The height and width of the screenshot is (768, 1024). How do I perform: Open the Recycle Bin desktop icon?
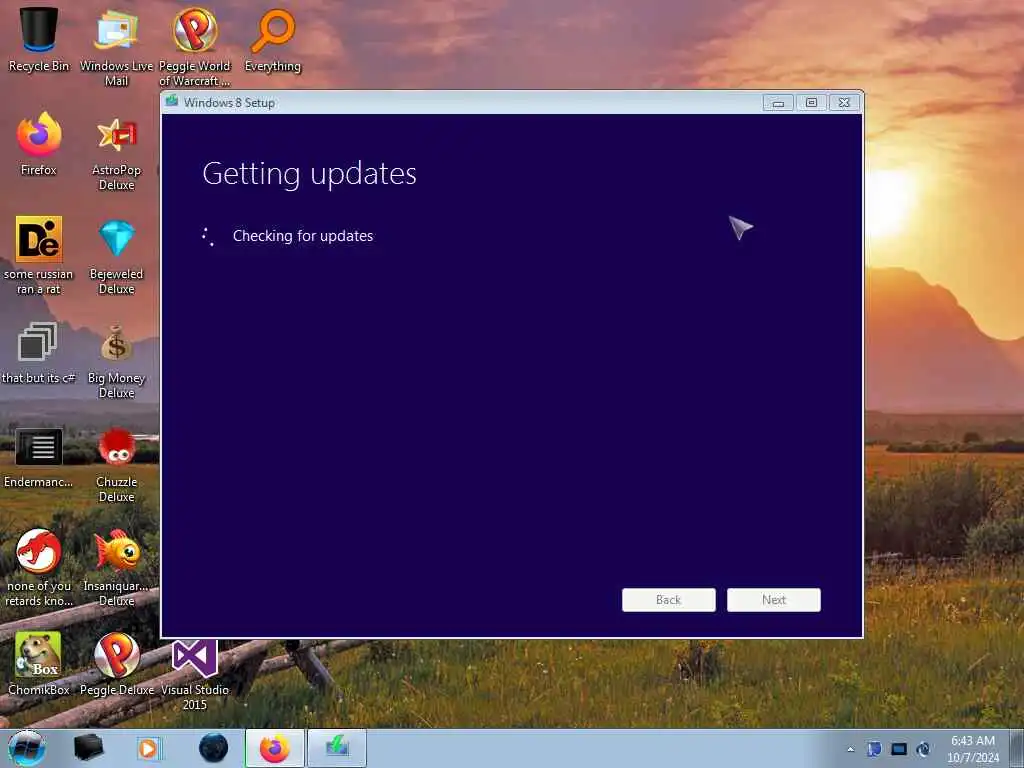point(39,39)
